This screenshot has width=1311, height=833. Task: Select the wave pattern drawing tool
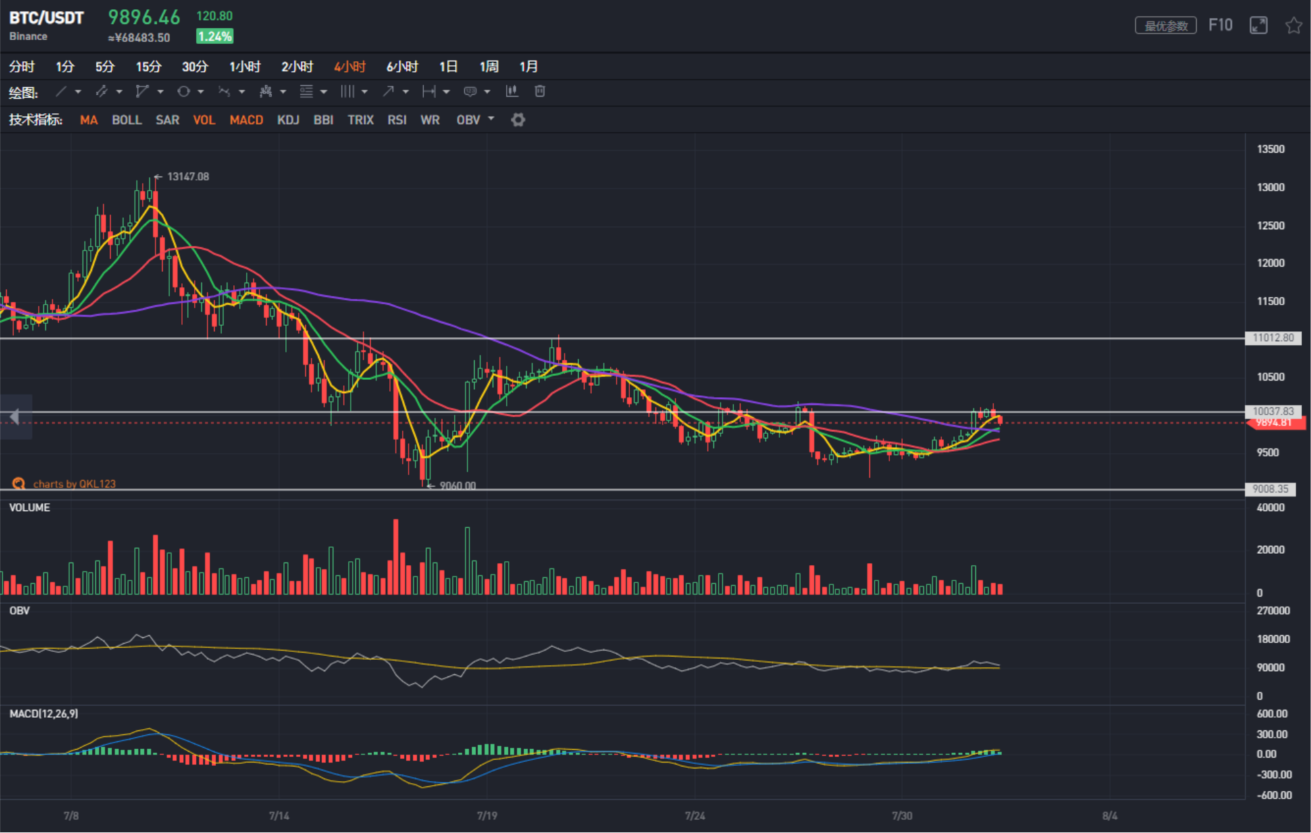click(224, 91)
